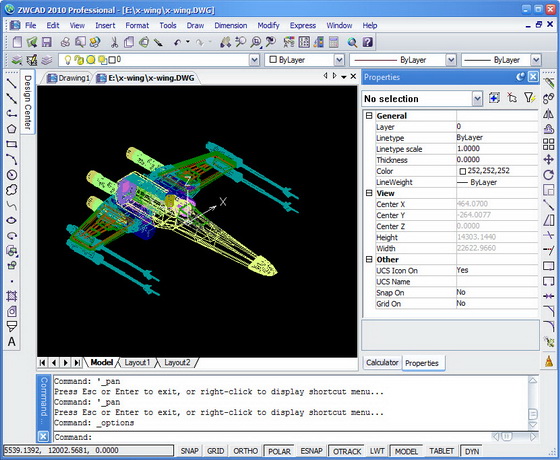The width and height of the screenshot is (560, 460).
Task: Click the Quick Select filter icon
Action: pyautogui.click(x=529, y=98)
